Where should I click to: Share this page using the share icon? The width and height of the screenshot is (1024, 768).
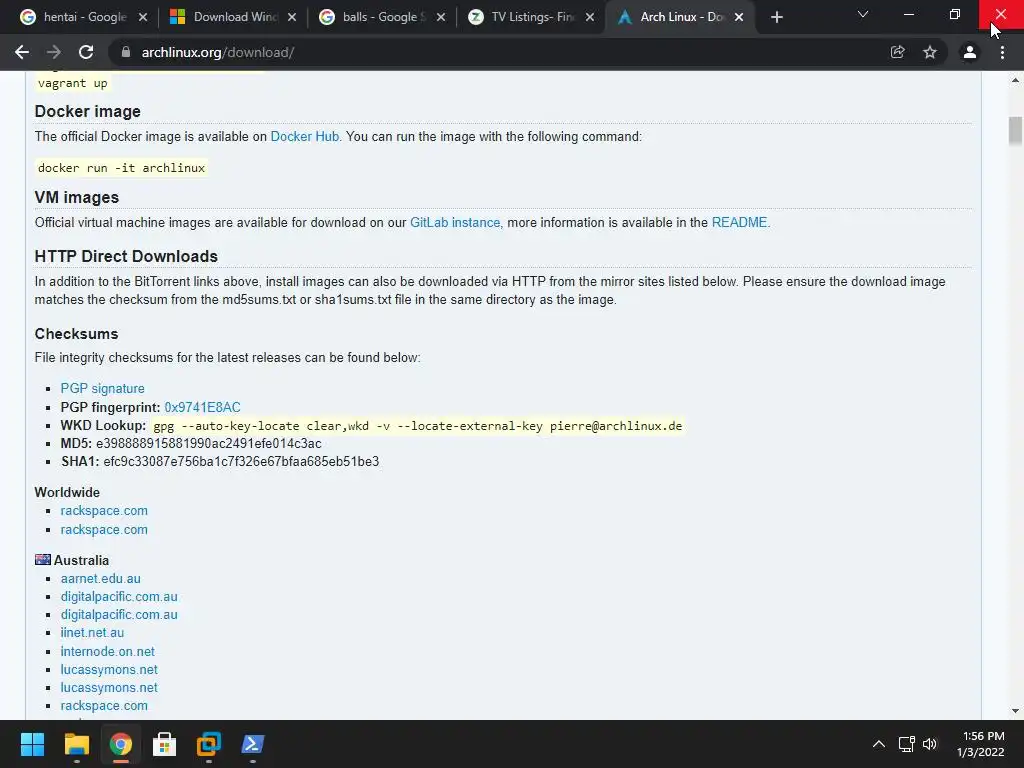pos(897,52)
